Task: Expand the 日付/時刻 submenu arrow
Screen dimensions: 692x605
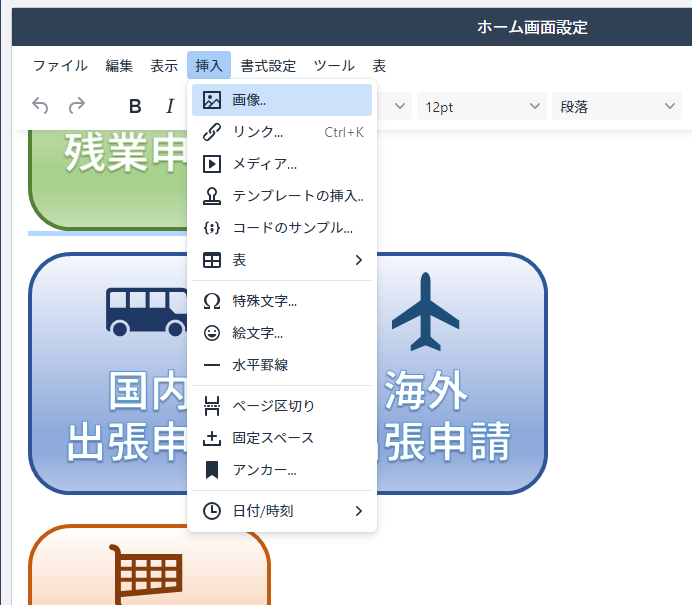Action: coord(359,511)
